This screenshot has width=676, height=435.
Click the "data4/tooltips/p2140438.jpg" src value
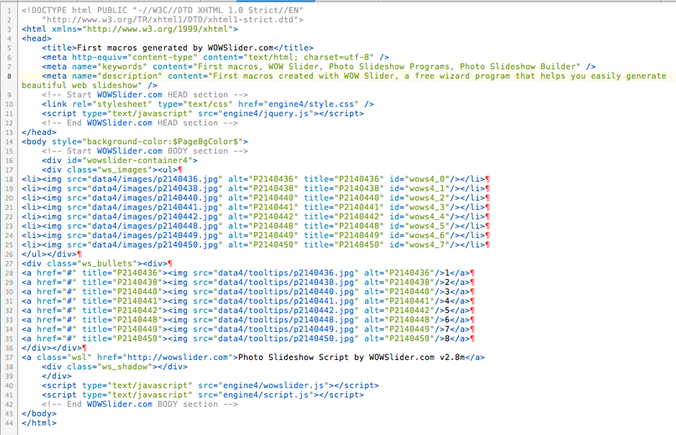point(286,283)
